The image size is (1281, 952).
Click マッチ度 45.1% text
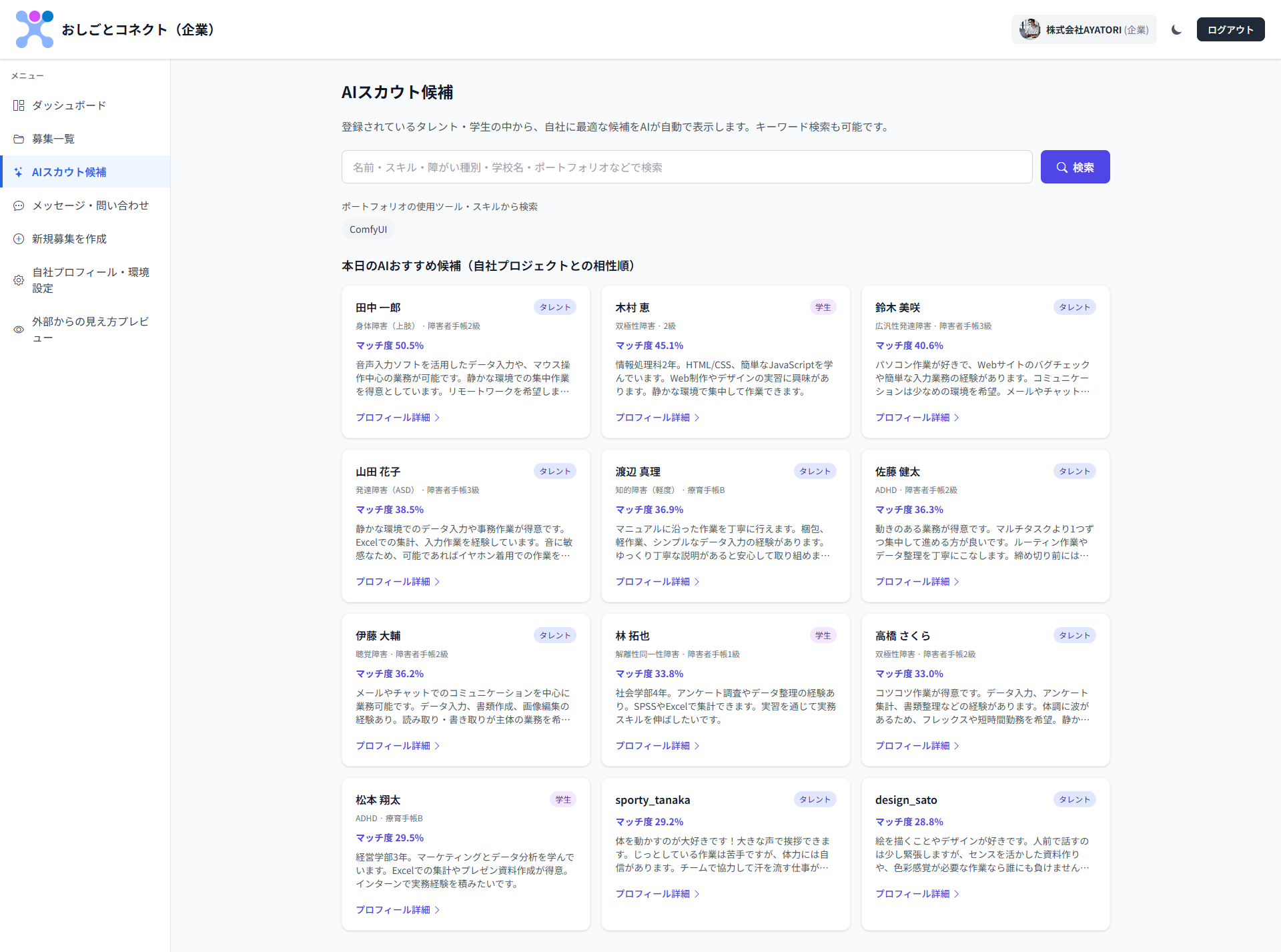[x=649, y=346]
